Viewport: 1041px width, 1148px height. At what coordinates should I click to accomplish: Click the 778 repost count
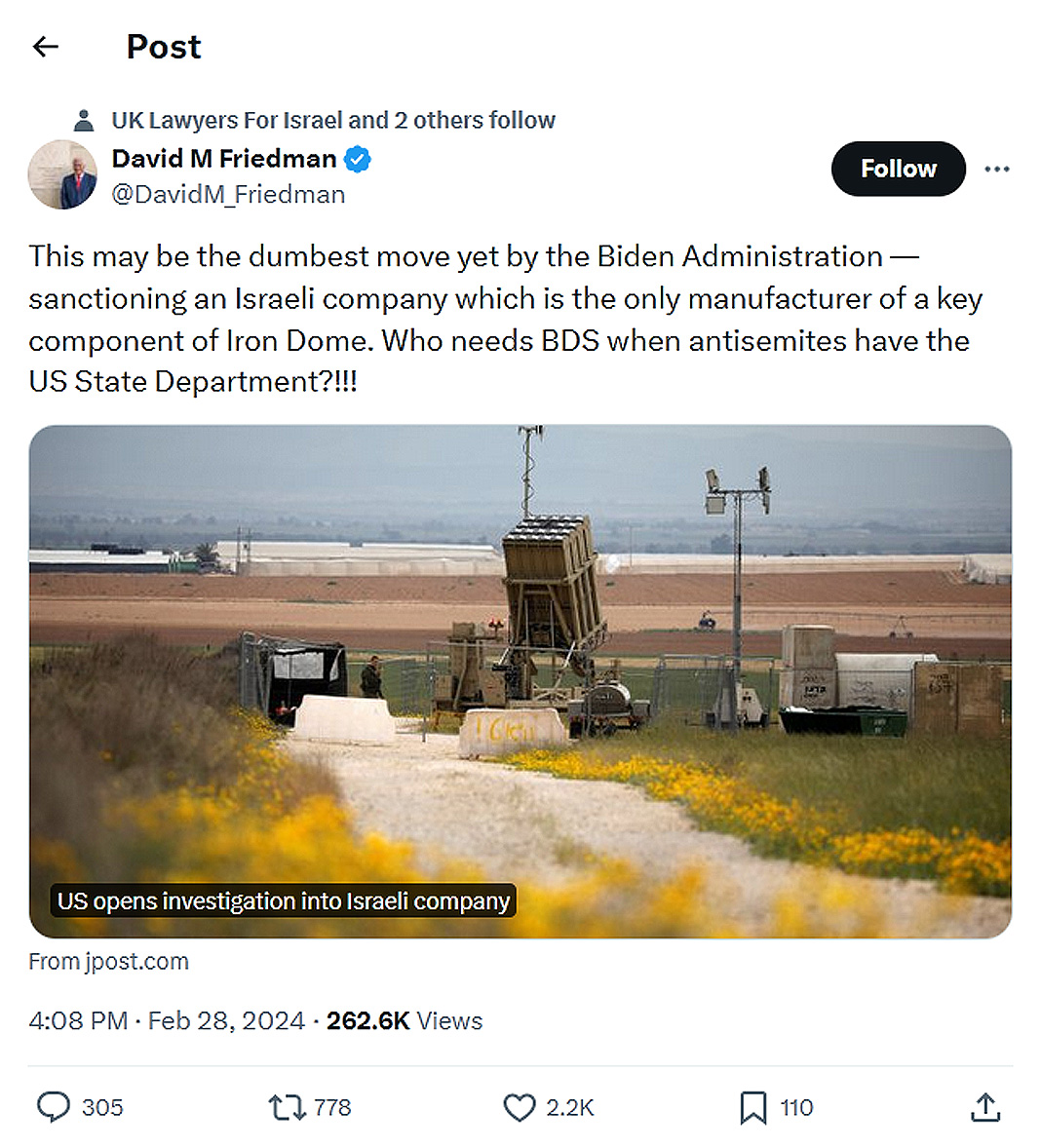(x=332, y=1107)
